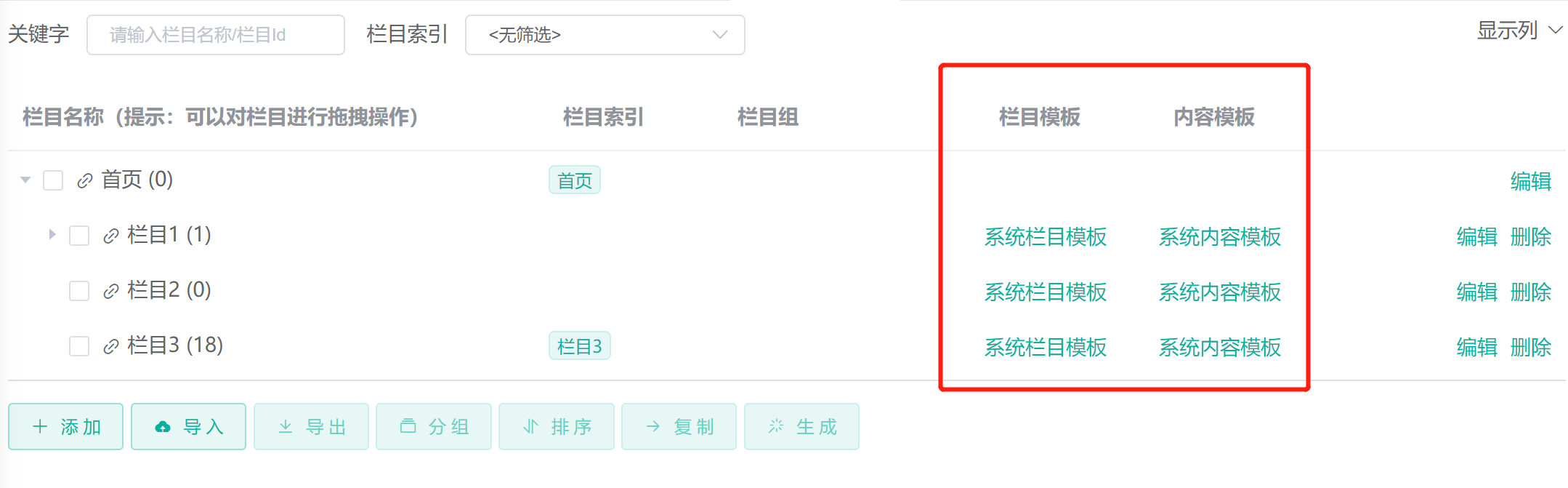Select the 栏目3 row checkbox
1568x488 pixels.
click(x=79, y=346)
